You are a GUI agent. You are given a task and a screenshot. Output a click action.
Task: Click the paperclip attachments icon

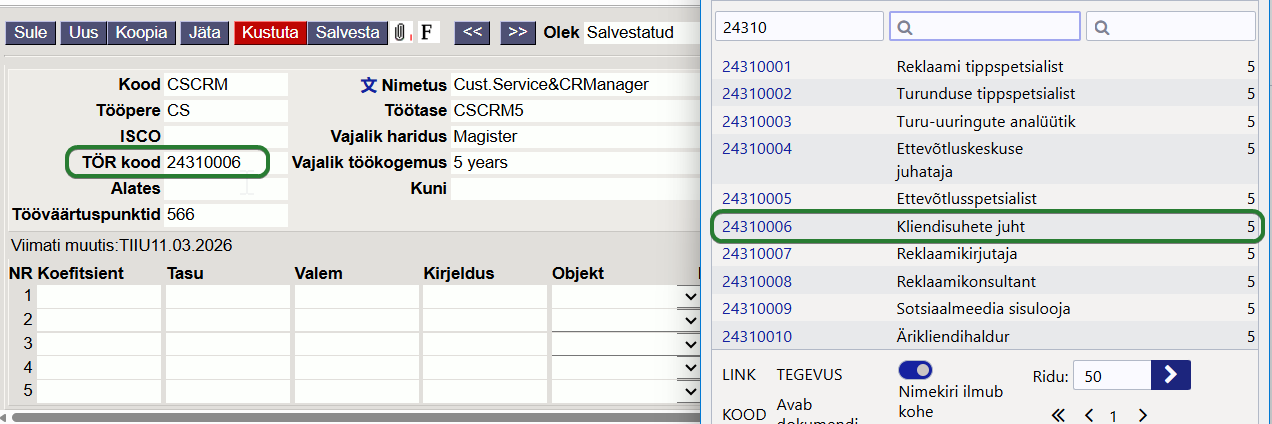(x=400, y=32)
